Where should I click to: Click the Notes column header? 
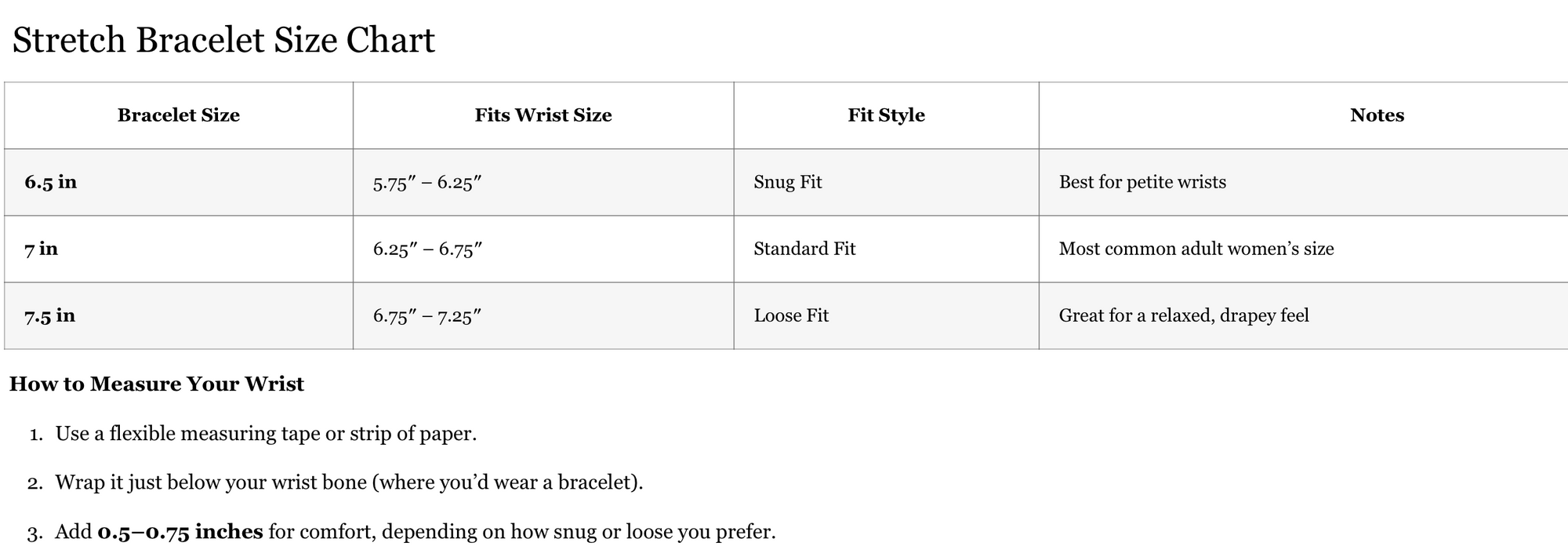[1377, 115]
